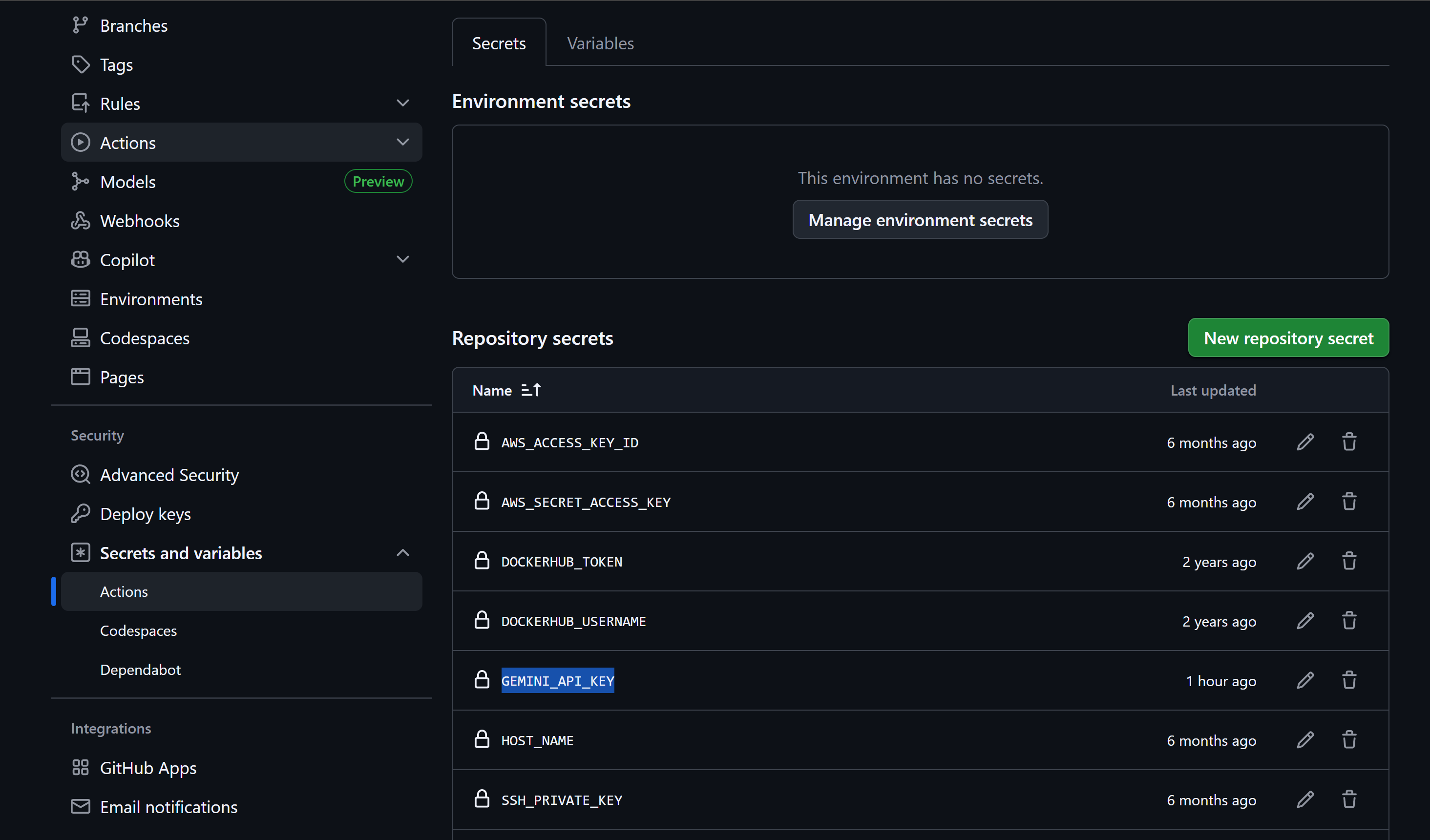
Task: Expand the Rules section chevron
Action: click(x=403, y=104)
